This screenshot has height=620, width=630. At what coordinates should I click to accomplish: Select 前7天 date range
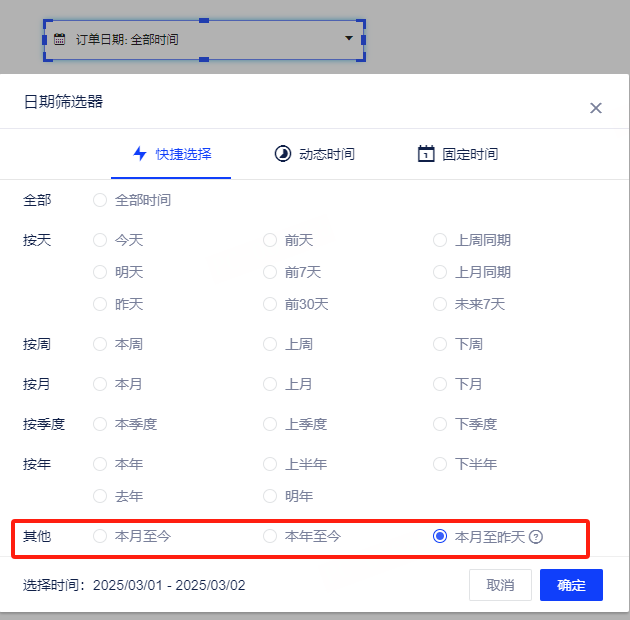pyautogui.click(x=270, y=272)
